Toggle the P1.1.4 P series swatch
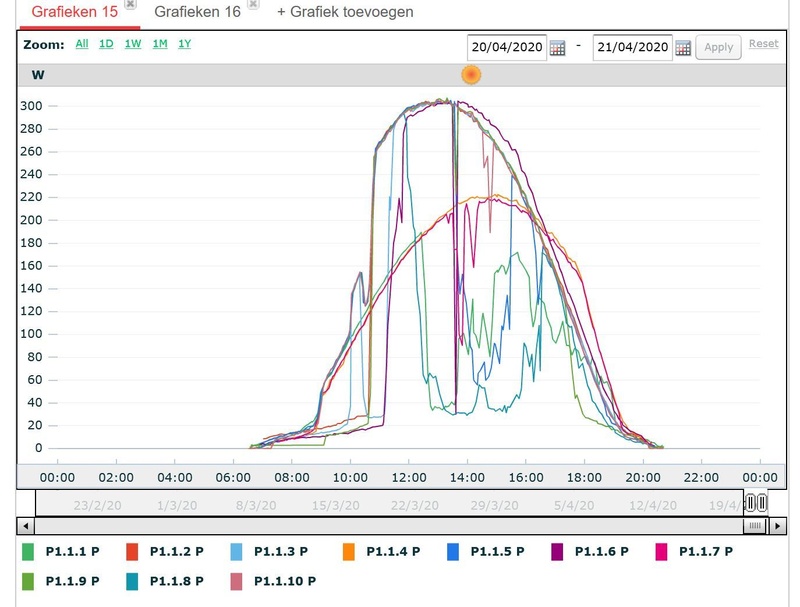800x607 pixels. click(x=349, y=552)
